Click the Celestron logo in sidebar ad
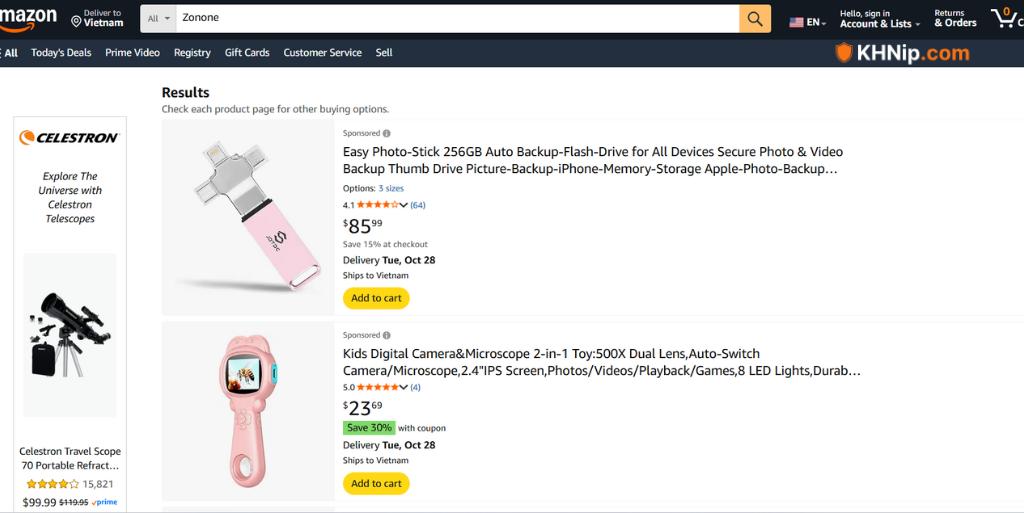1024x513 pixels. click(70, 138)
